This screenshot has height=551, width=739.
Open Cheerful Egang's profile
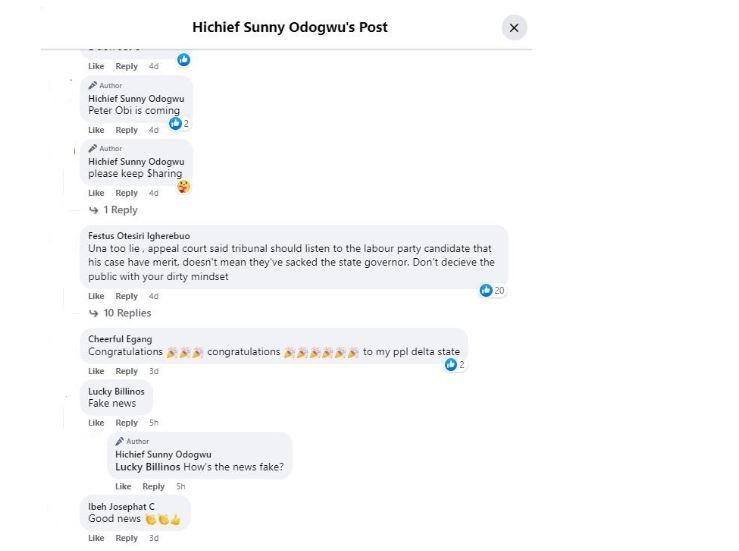tap(120, 339)
